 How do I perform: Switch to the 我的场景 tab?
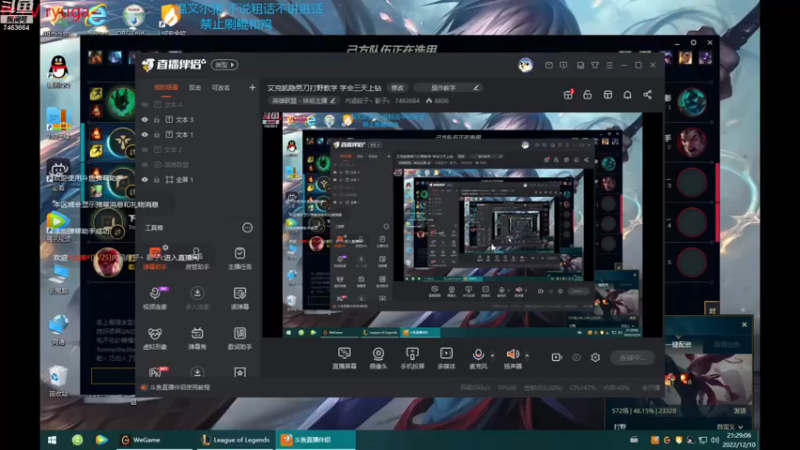(x=166, y=88)
